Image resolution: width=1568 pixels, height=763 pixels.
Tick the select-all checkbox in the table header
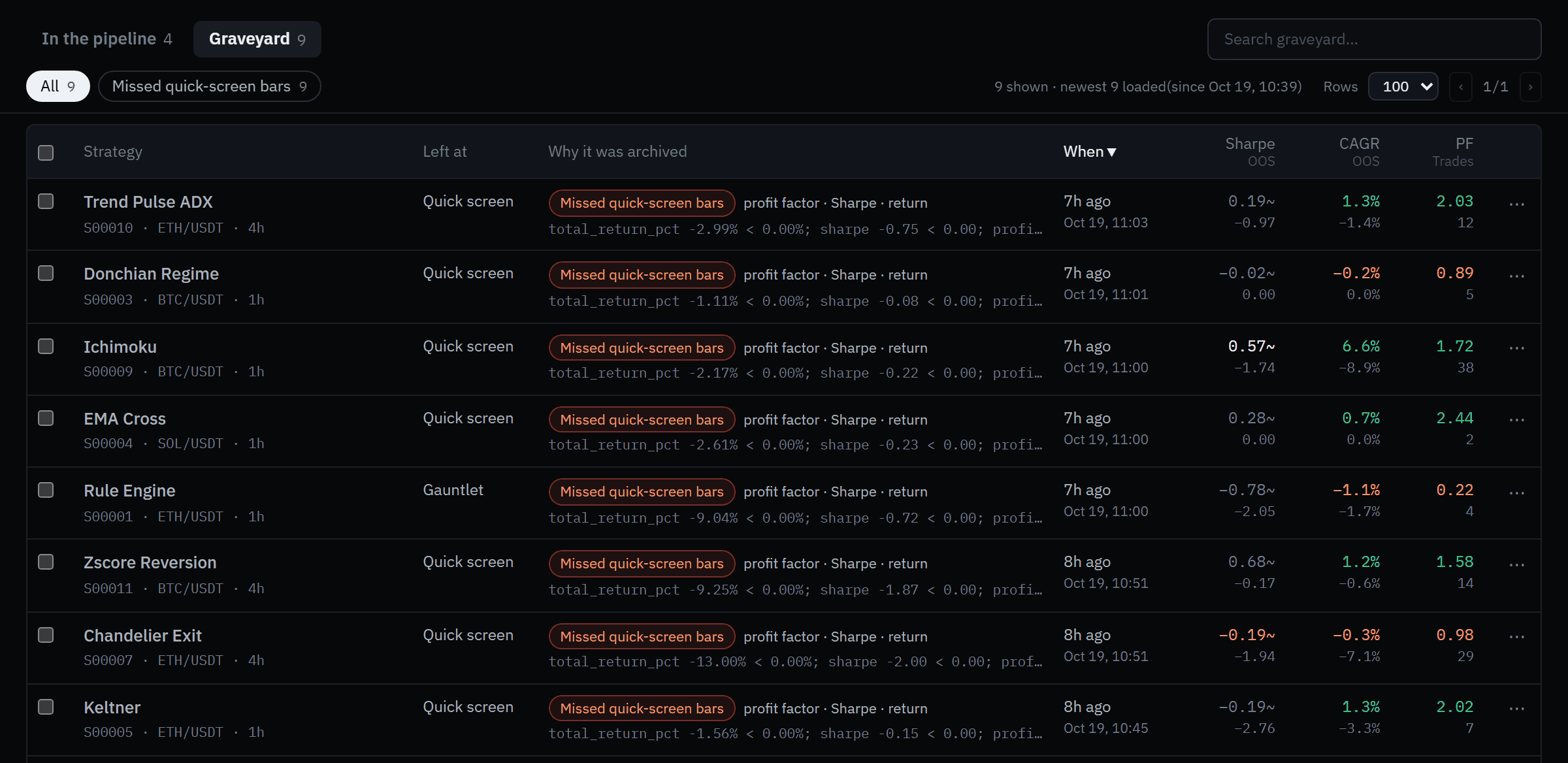(x=46, y=153)
